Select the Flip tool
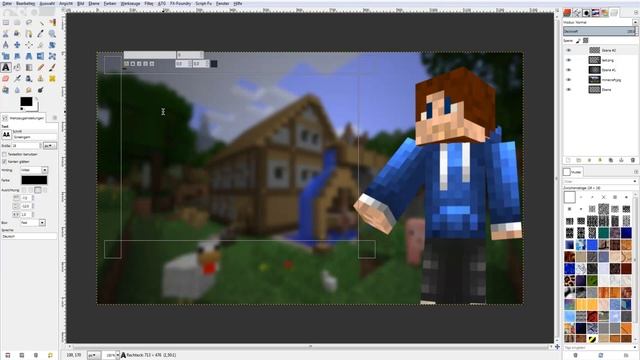The height and width of the screenshot is (360, 640). (x=41, y=56)
